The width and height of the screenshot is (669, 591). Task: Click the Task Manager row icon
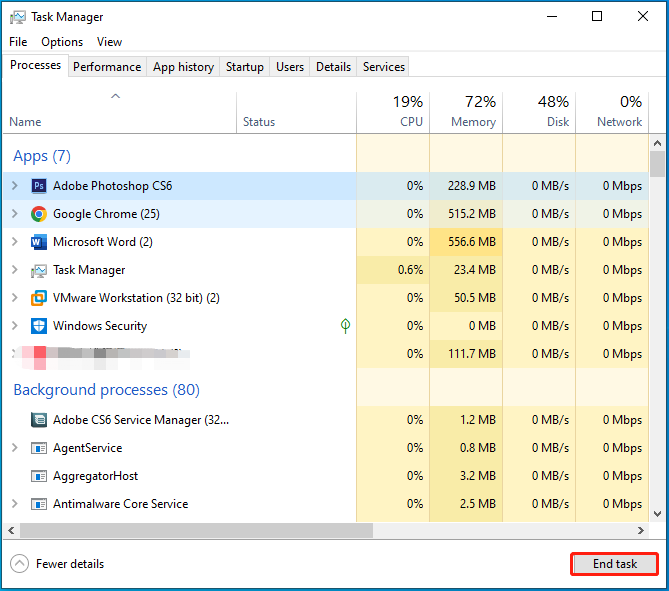pos(39,270)
